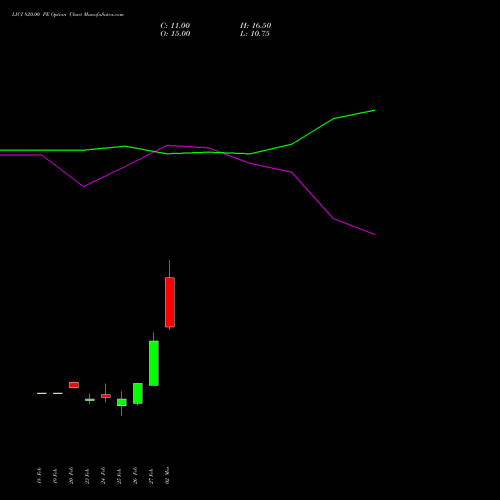
Task: Click the high price value H: 16.50
Action: point(255,26)
